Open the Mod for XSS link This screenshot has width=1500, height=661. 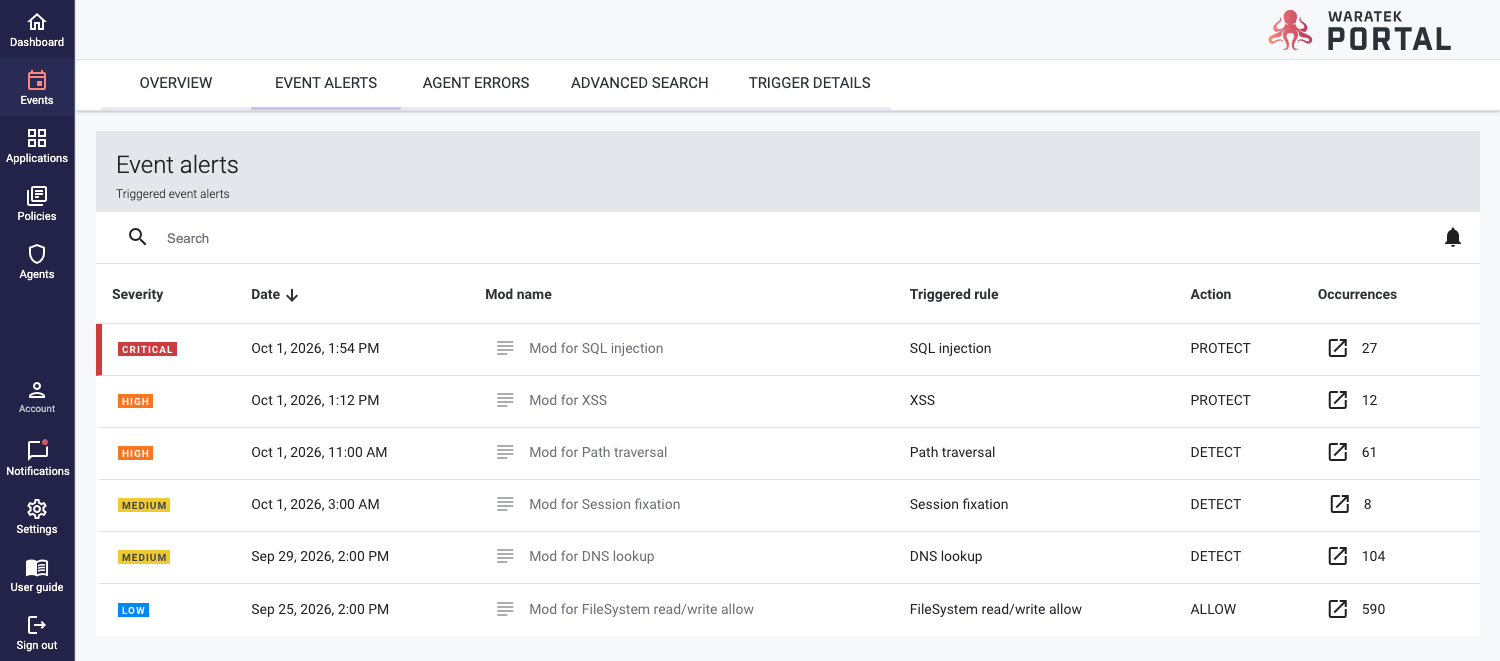click(x=568, y=400)
